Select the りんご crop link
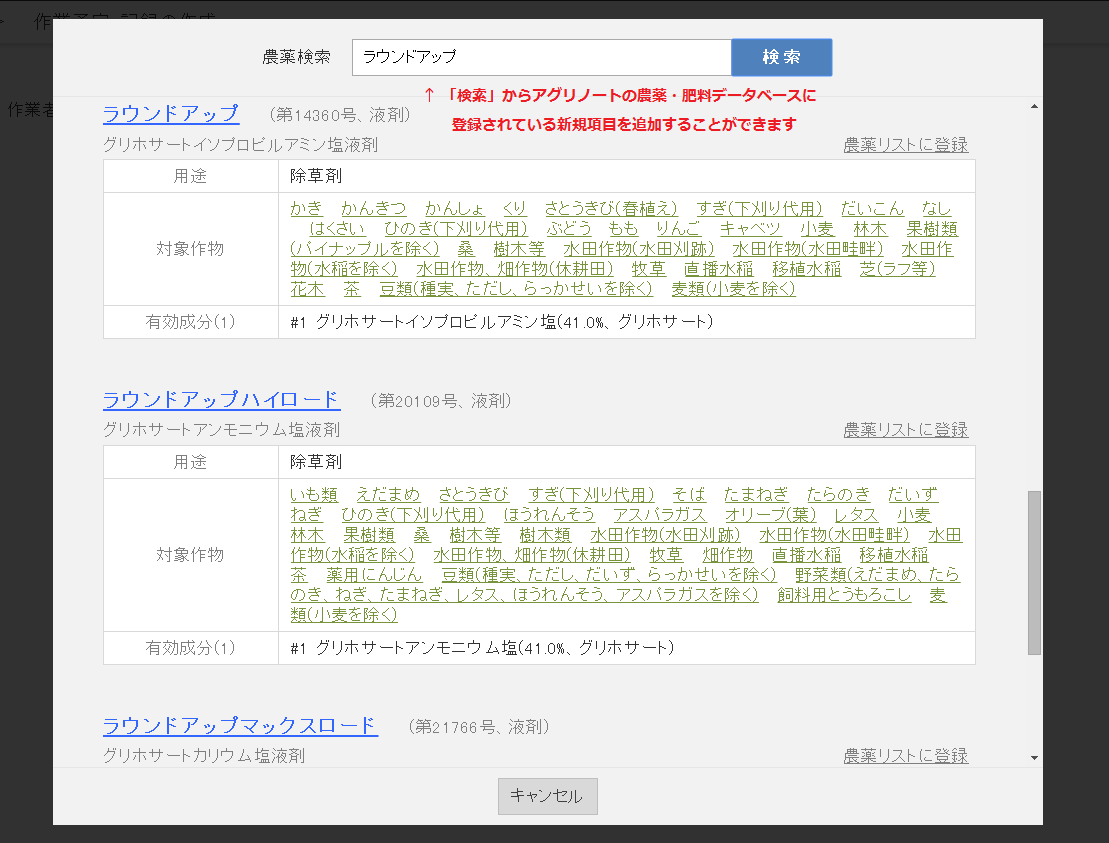The image size is (1109, 843). coord(678,229)
